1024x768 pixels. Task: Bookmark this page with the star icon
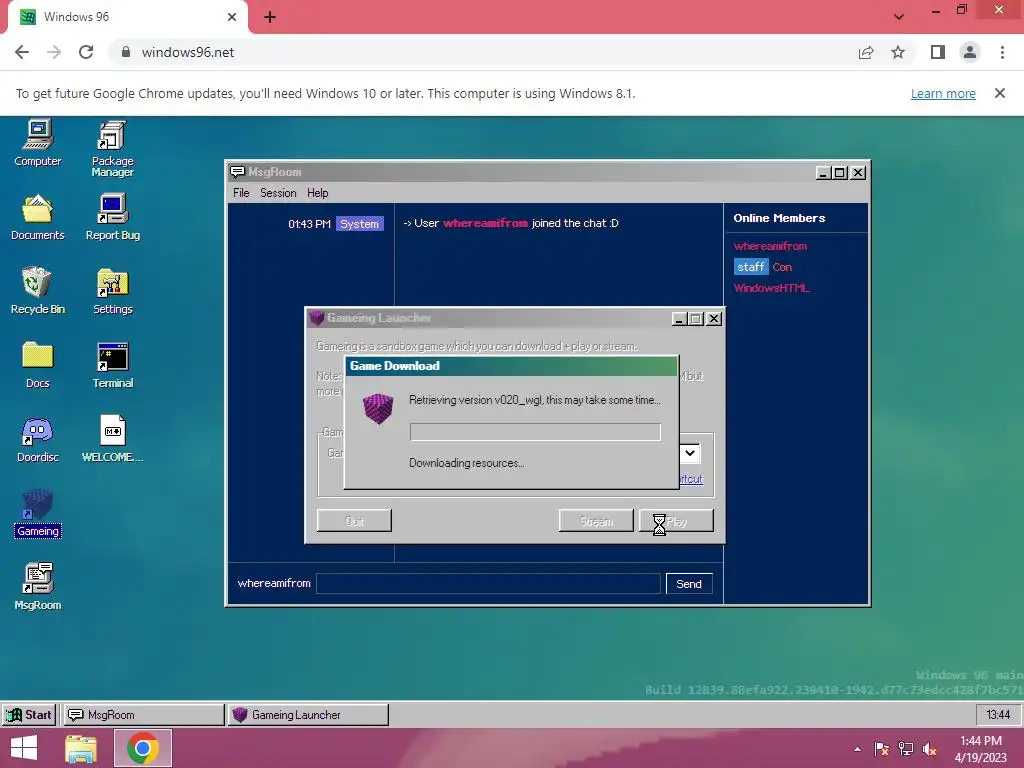coord(898,52)
